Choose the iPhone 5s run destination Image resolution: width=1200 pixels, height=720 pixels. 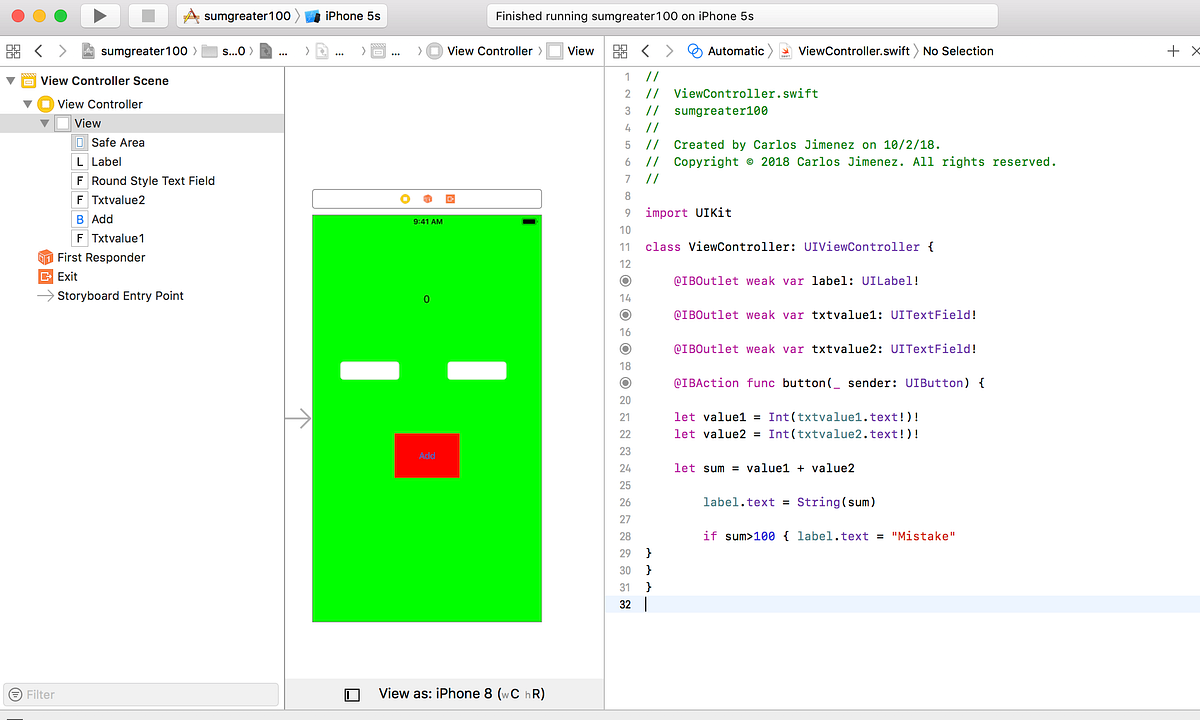pyautogui.click(x=344, y=16)
